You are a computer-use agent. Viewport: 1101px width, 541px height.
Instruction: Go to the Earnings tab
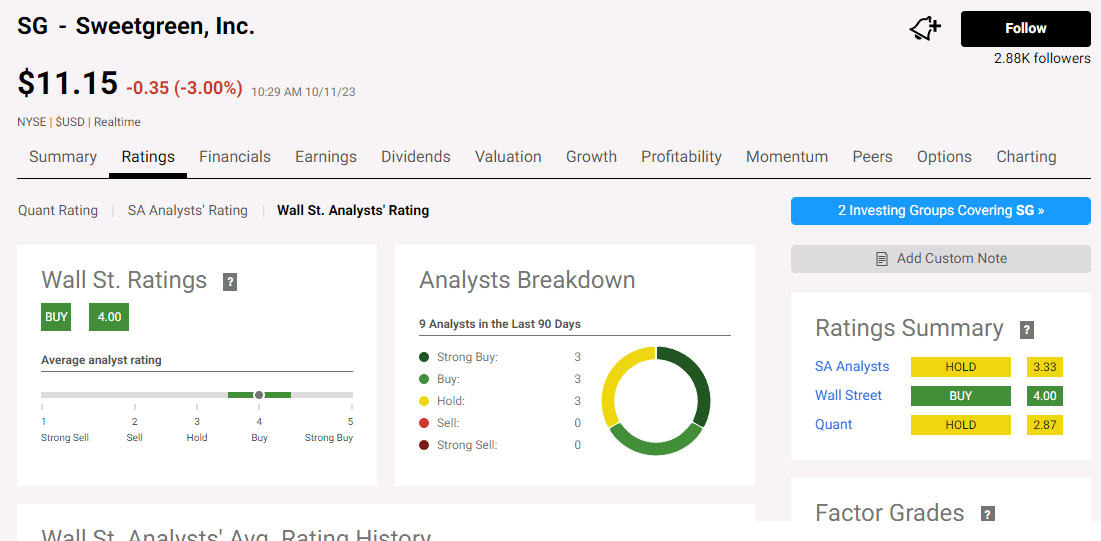point(326,157)
